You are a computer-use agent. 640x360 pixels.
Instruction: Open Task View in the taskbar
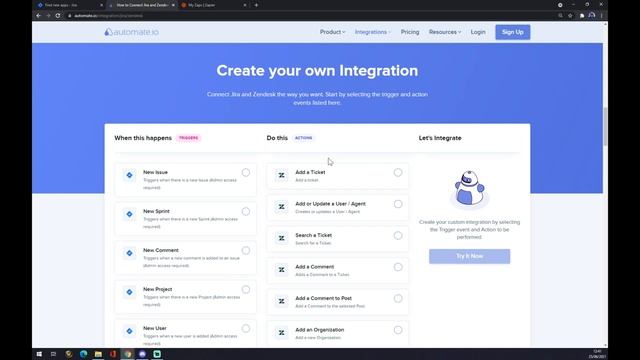click(x=53, y=354)
